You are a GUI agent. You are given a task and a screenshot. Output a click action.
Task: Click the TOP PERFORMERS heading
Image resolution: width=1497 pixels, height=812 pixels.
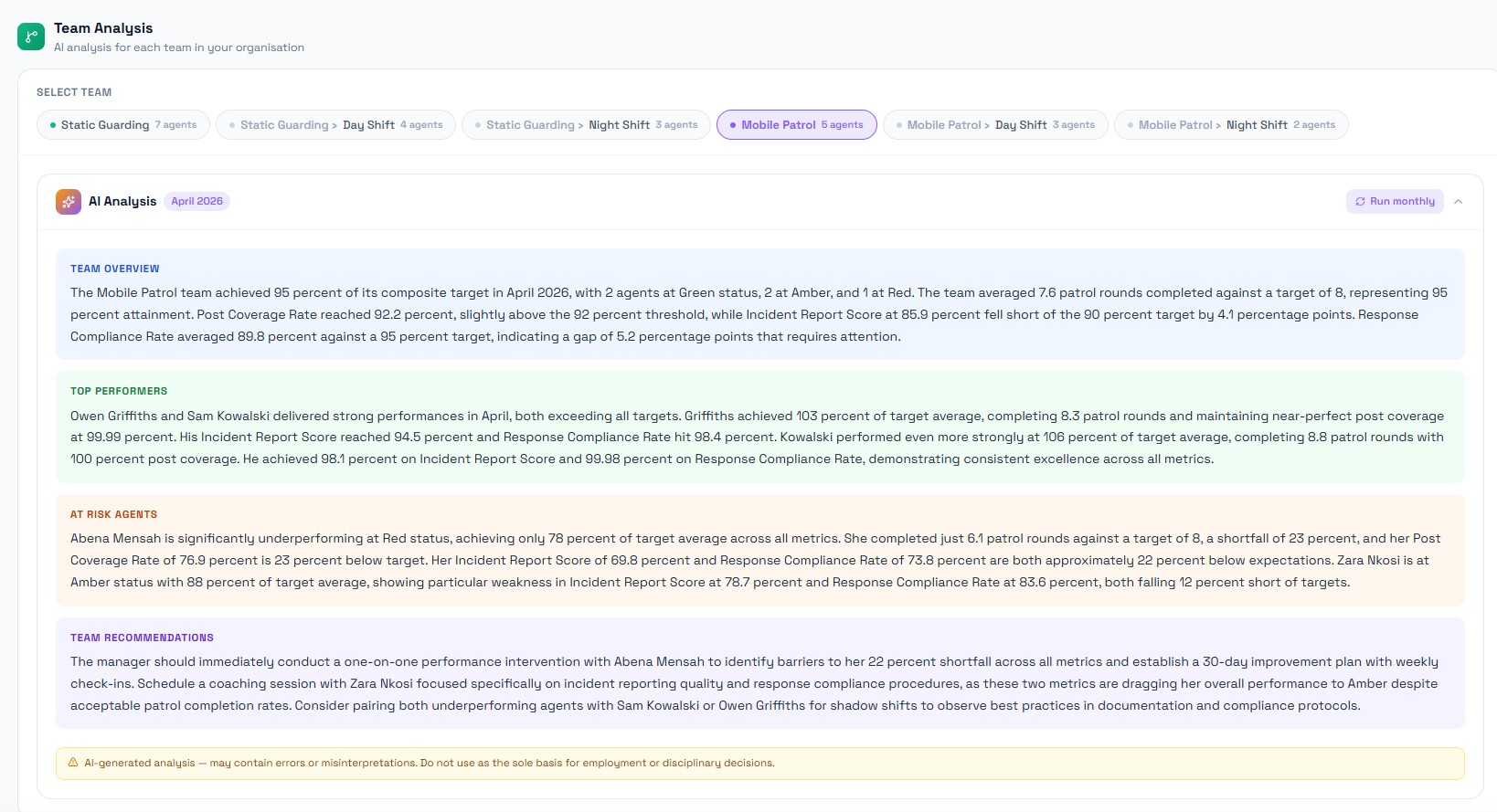(119, 391)
